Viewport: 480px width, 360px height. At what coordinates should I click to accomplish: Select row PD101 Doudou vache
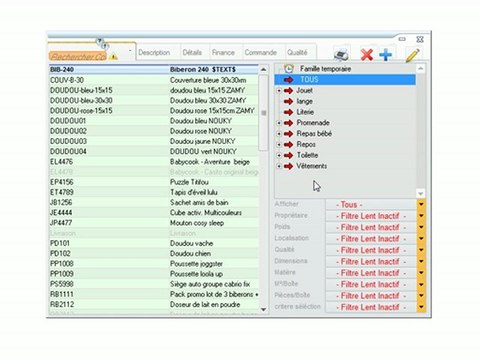[154, 243]
